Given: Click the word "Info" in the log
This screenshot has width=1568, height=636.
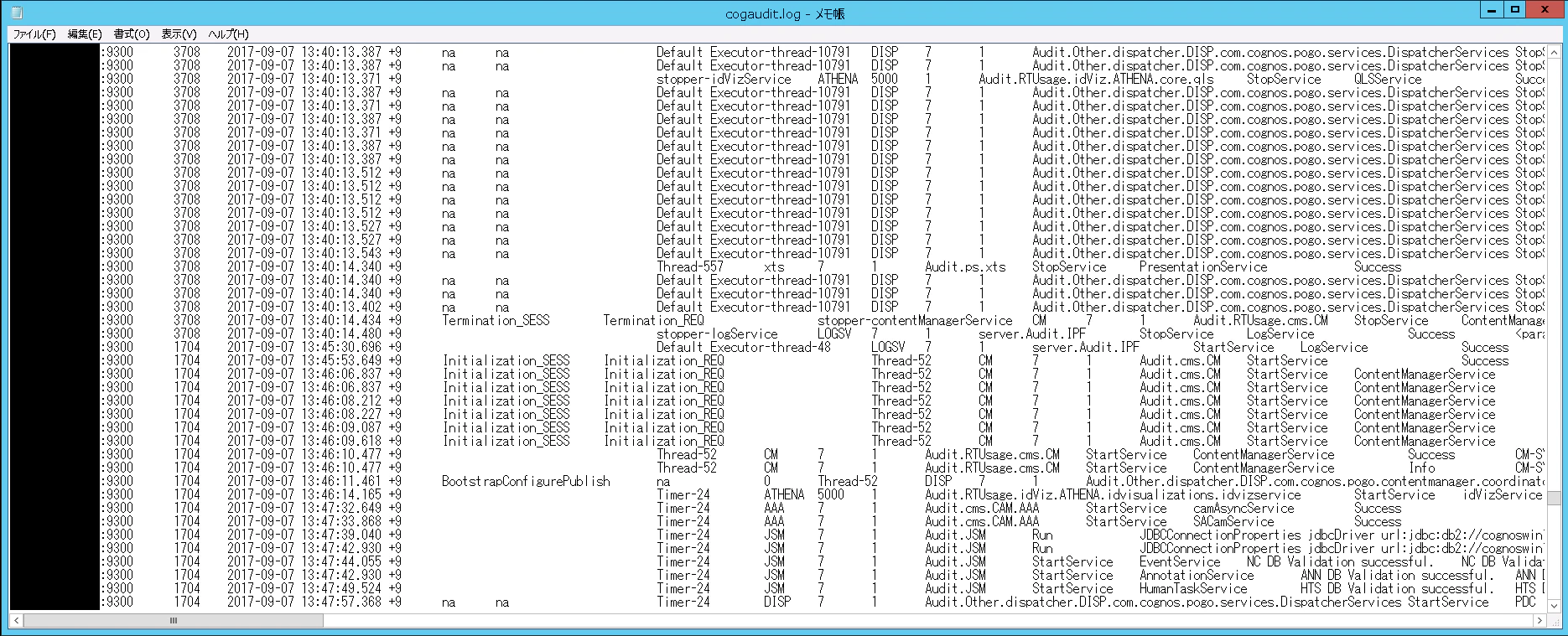Looking at the screenshot, I should (1421, 468).
